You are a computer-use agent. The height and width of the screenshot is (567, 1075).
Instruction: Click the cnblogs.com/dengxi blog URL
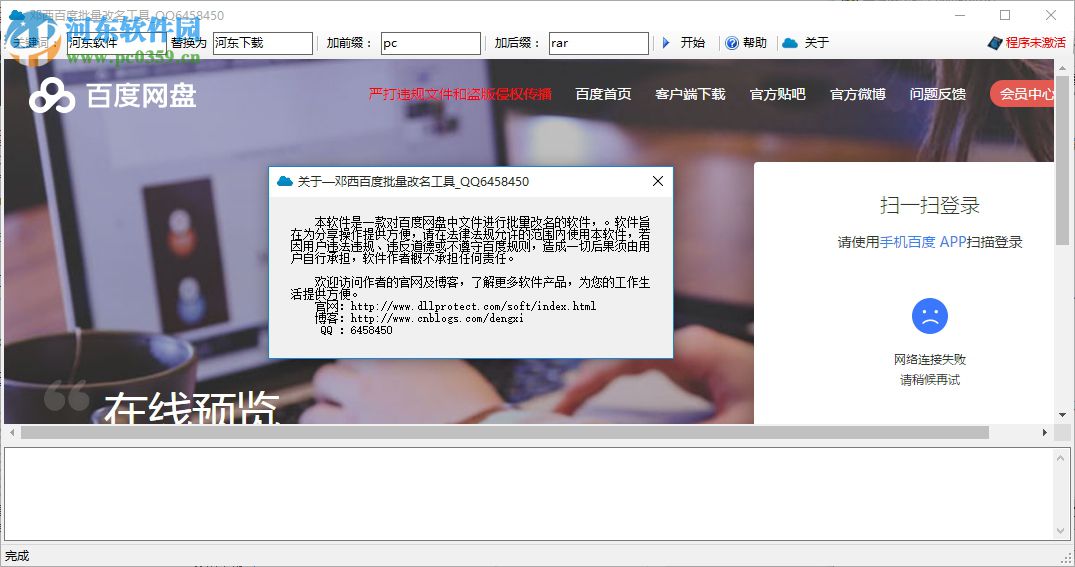[437, 318]
